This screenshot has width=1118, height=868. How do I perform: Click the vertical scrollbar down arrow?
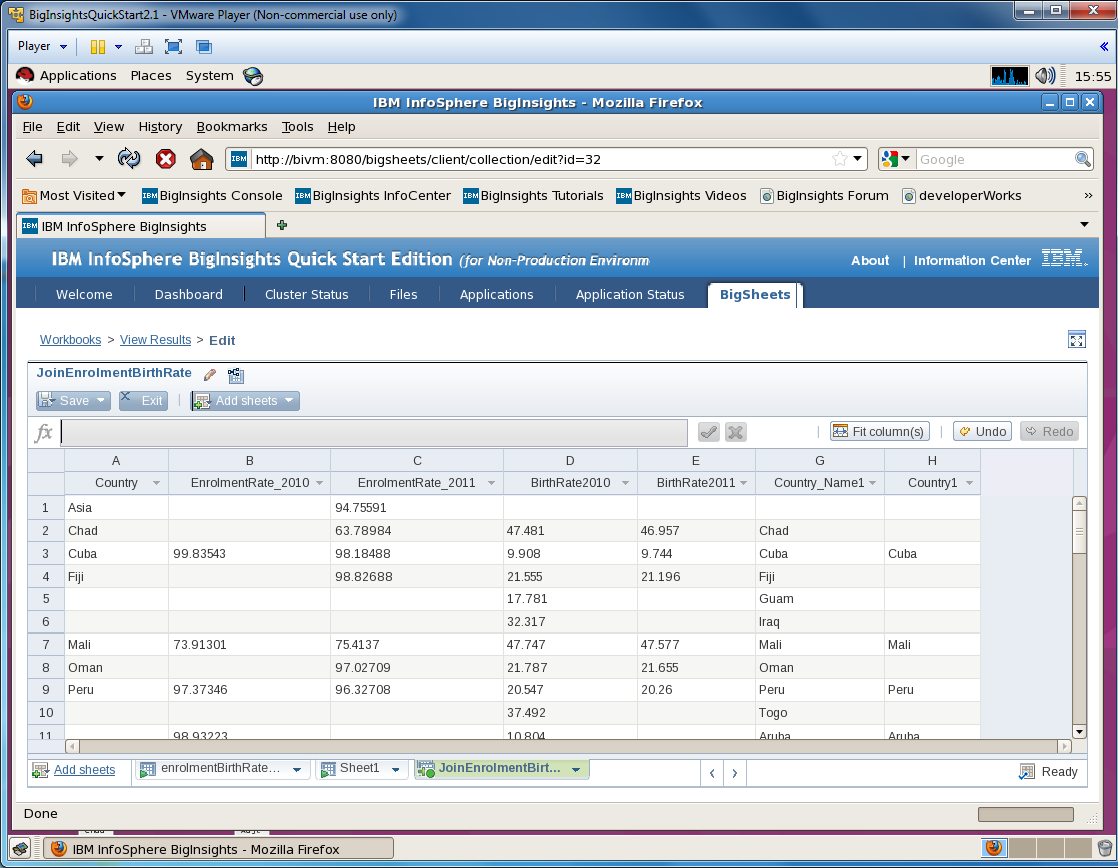click(x=1079, y=732)
